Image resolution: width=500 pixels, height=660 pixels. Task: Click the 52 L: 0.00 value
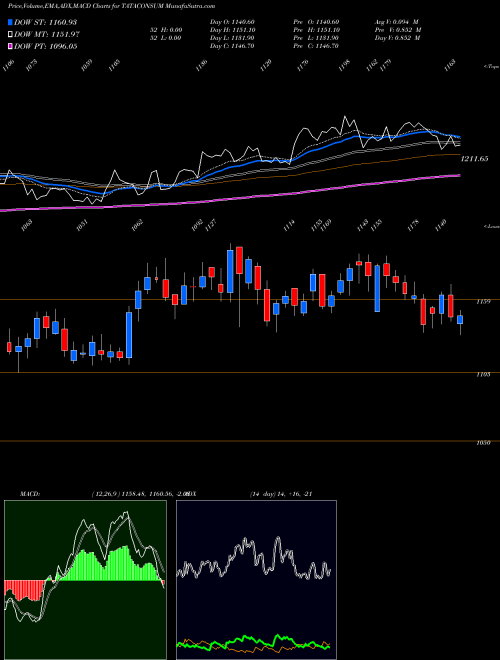165,38
